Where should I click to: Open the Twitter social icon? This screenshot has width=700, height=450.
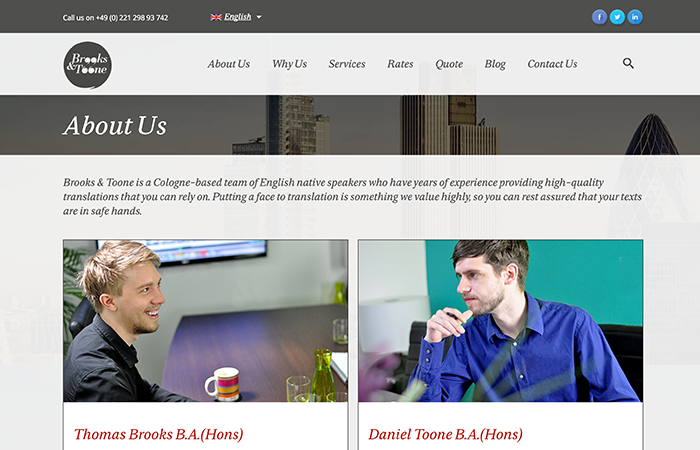tap(617, 17)
